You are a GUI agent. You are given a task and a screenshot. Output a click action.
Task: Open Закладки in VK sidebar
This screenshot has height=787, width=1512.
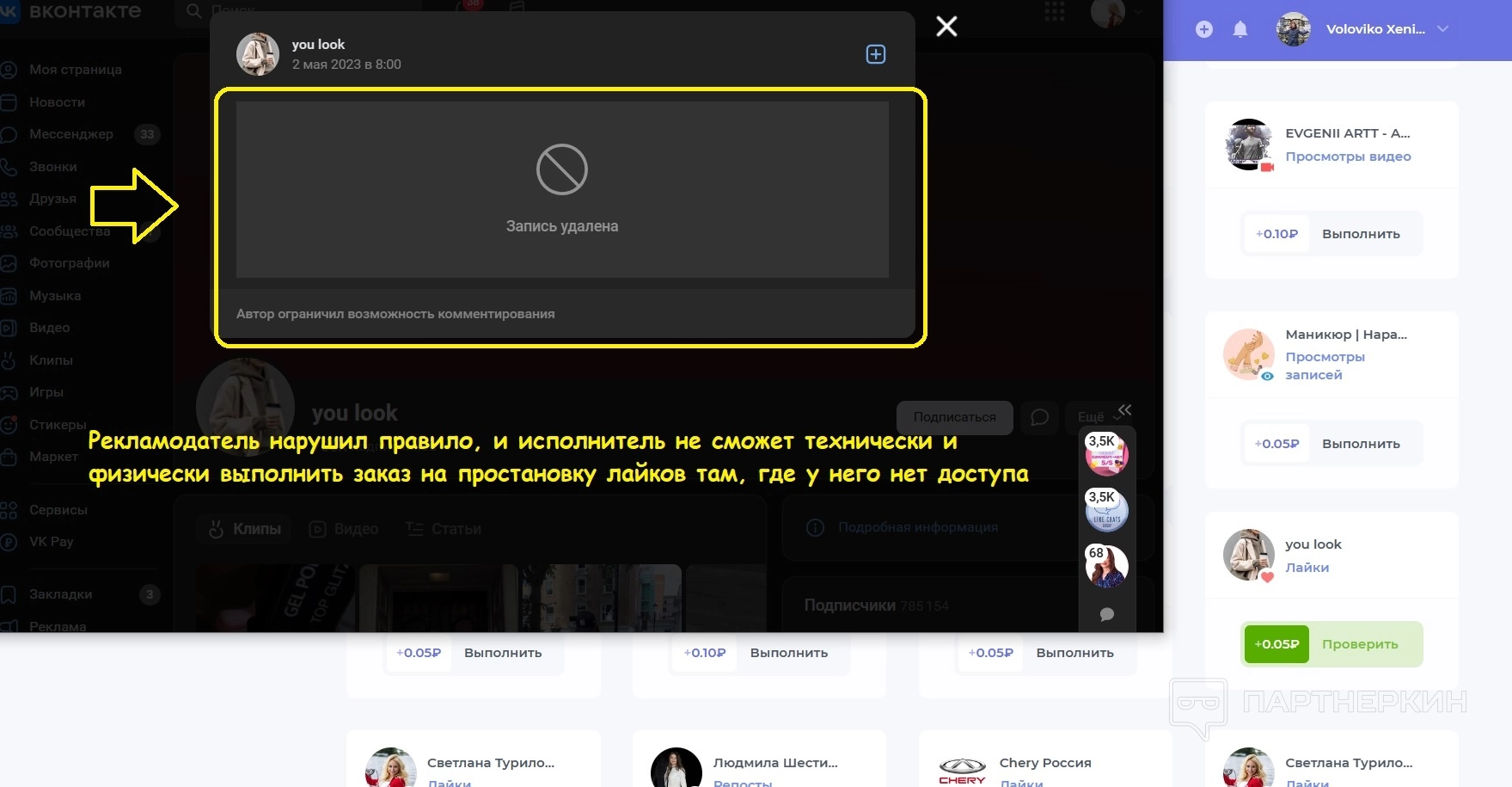pos(61,594)
